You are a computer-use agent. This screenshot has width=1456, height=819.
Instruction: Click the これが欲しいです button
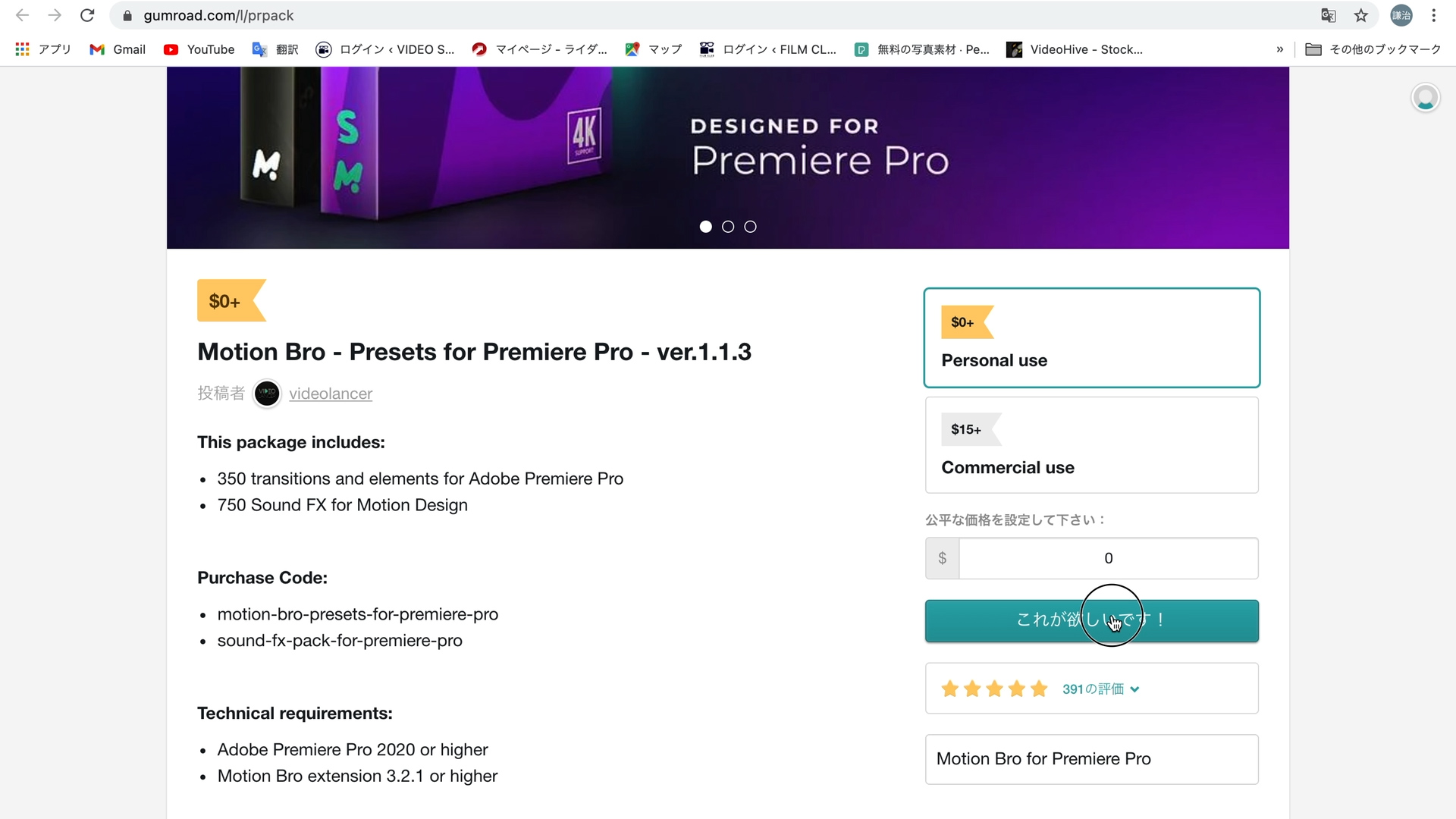click(1092, 620)
